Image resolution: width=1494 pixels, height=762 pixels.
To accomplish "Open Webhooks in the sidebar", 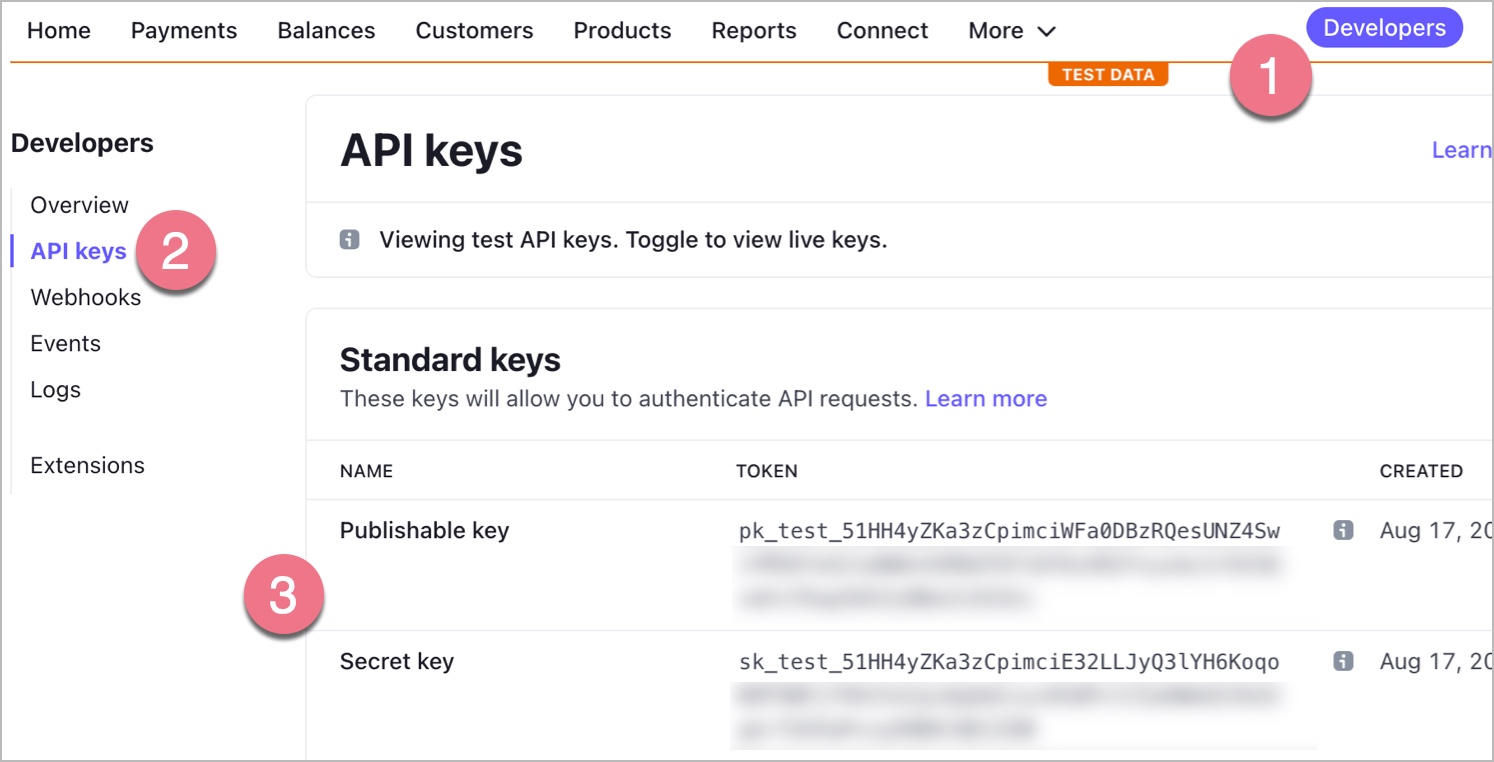I will [85, 297].
